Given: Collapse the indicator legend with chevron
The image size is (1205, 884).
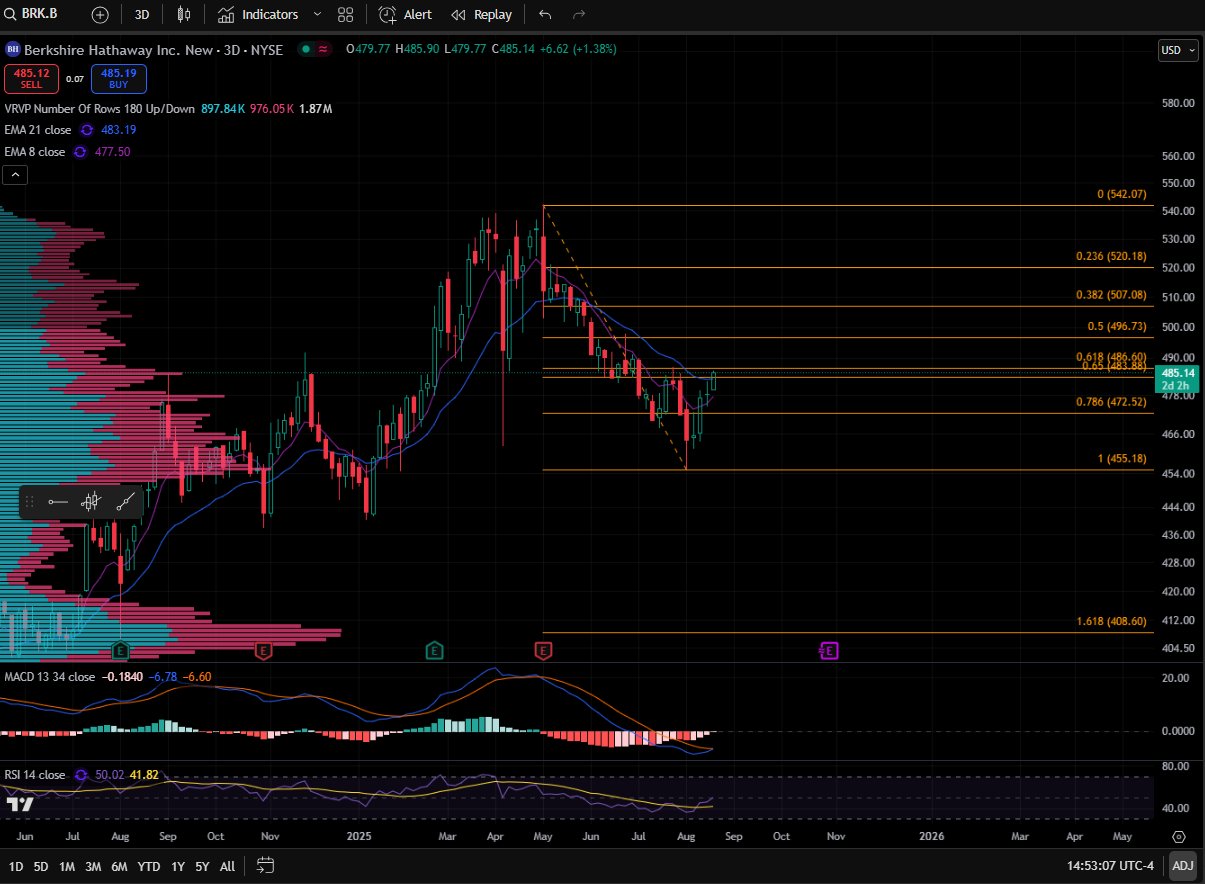Looking at the screenshot, I should point(15,175).
